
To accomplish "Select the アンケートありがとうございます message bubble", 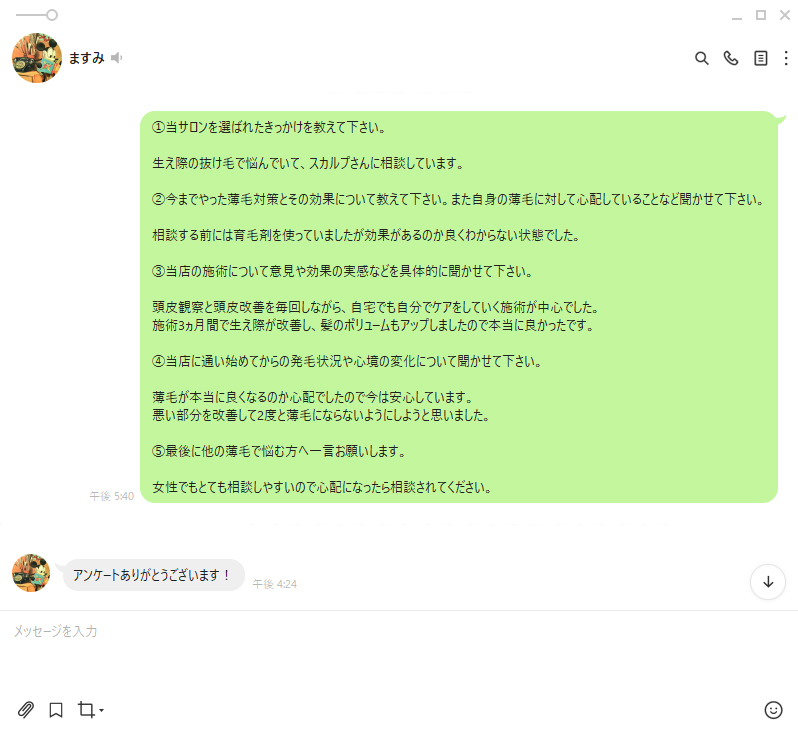I will coord(153,575).
